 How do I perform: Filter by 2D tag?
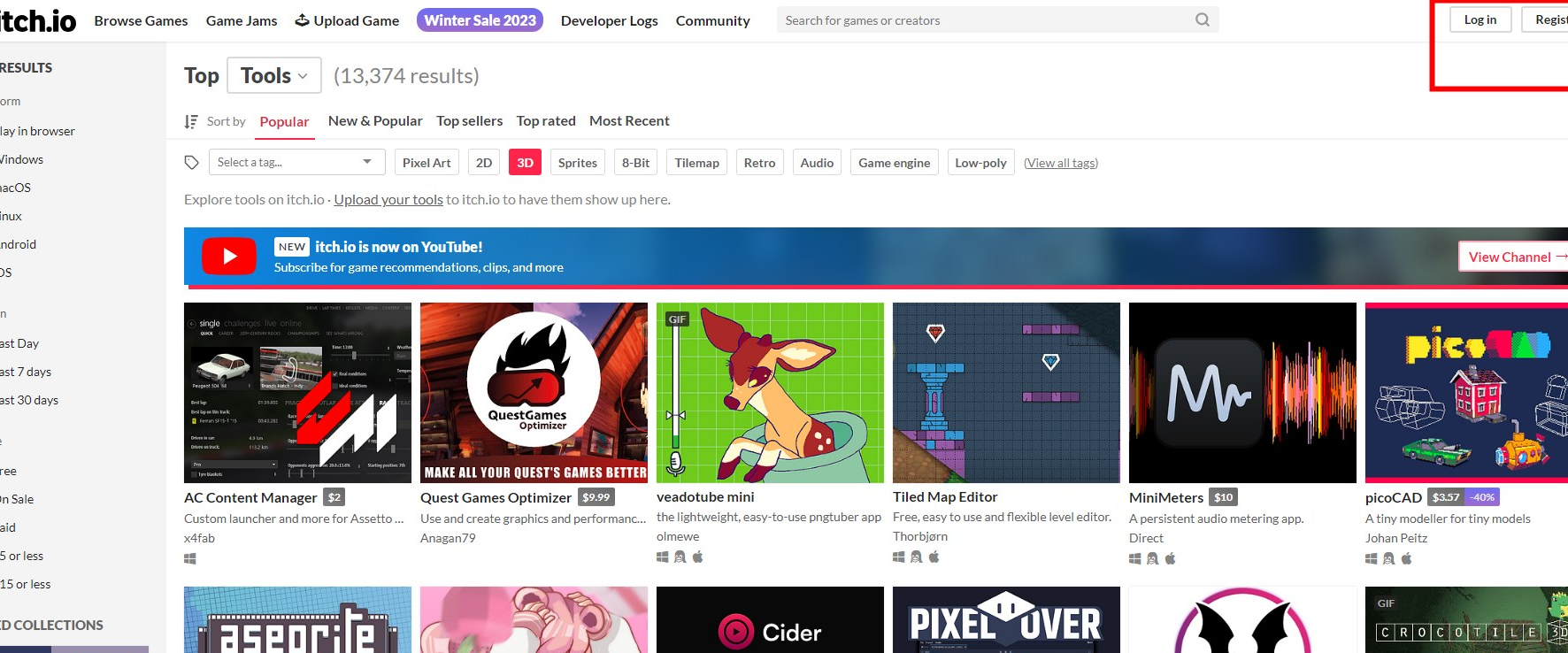(x=483, y=162)
